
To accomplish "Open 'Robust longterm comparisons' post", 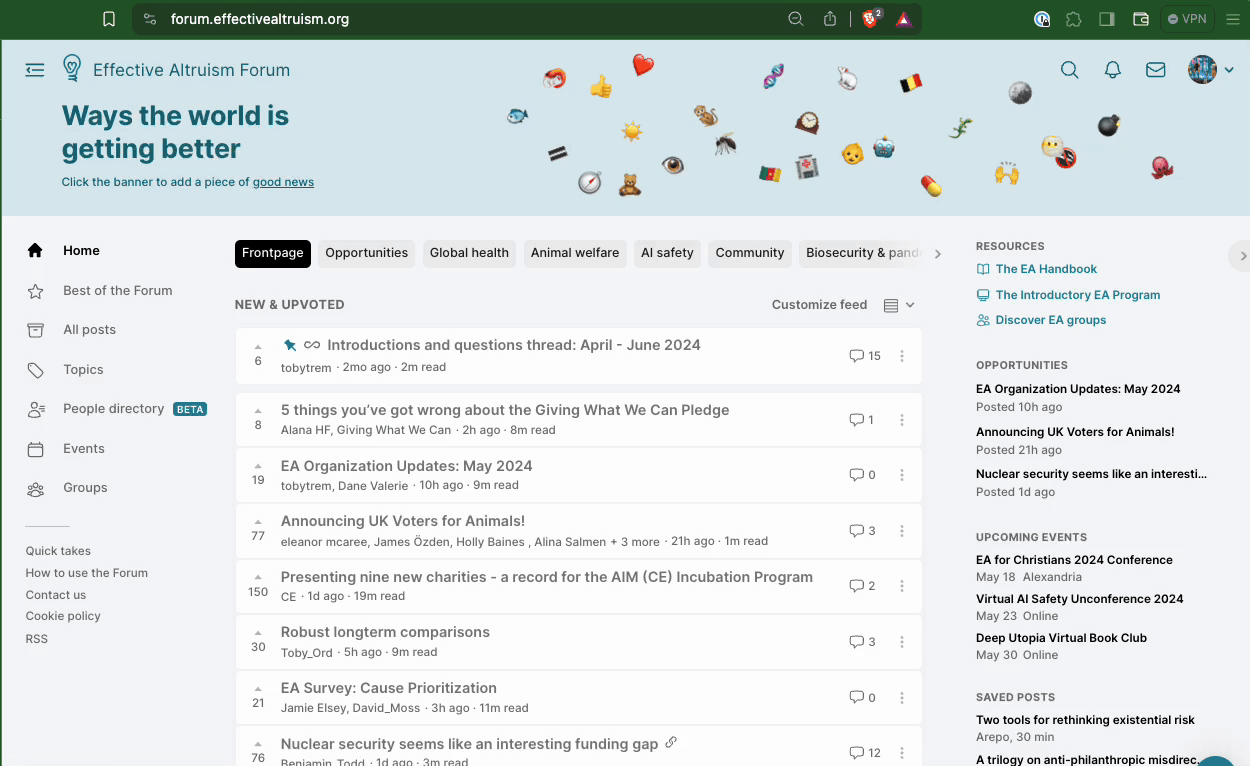I will pyautogui.click(x=385, y=632).
